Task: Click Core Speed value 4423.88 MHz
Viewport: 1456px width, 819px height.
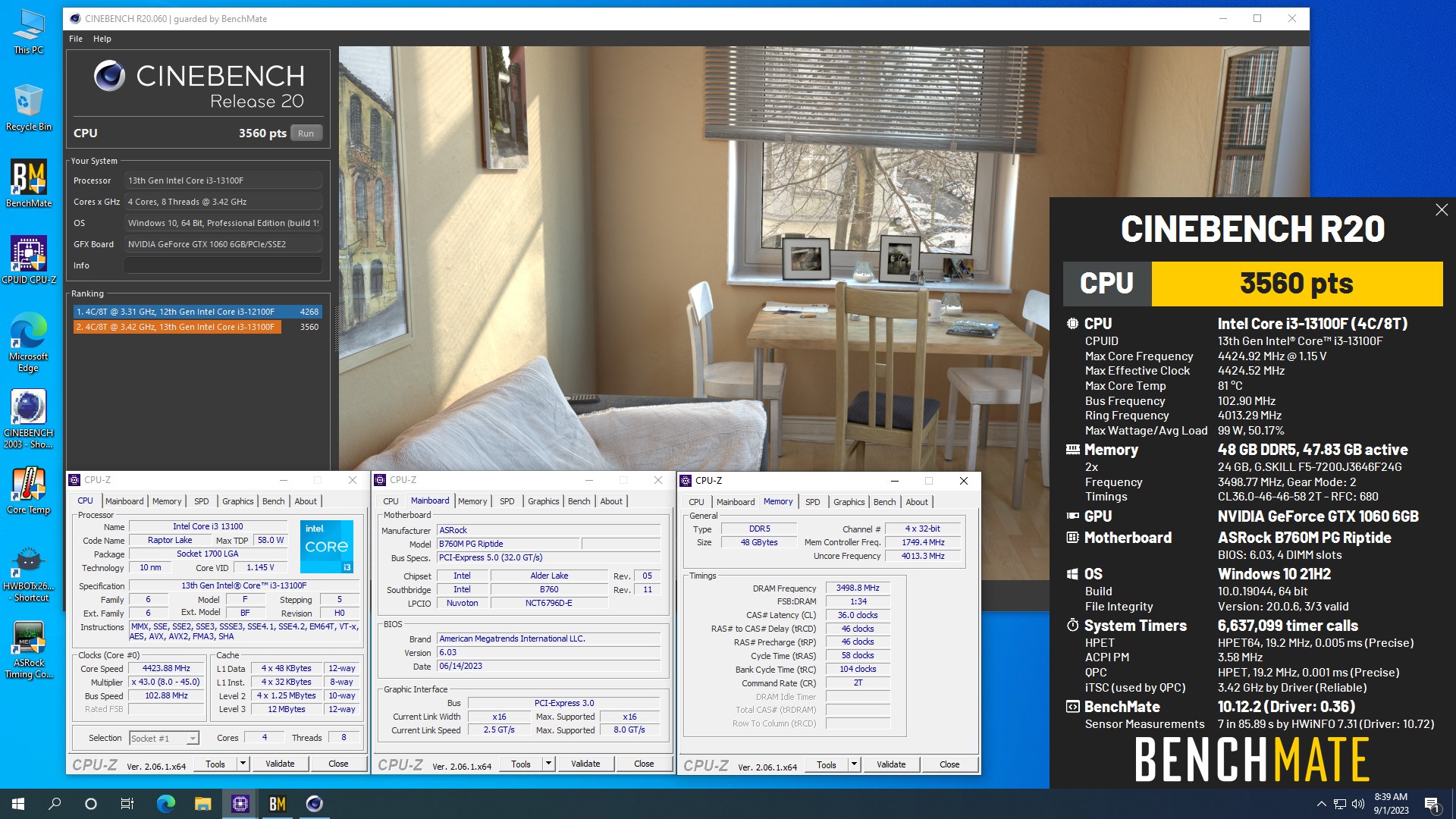Action: click(166, 669)
